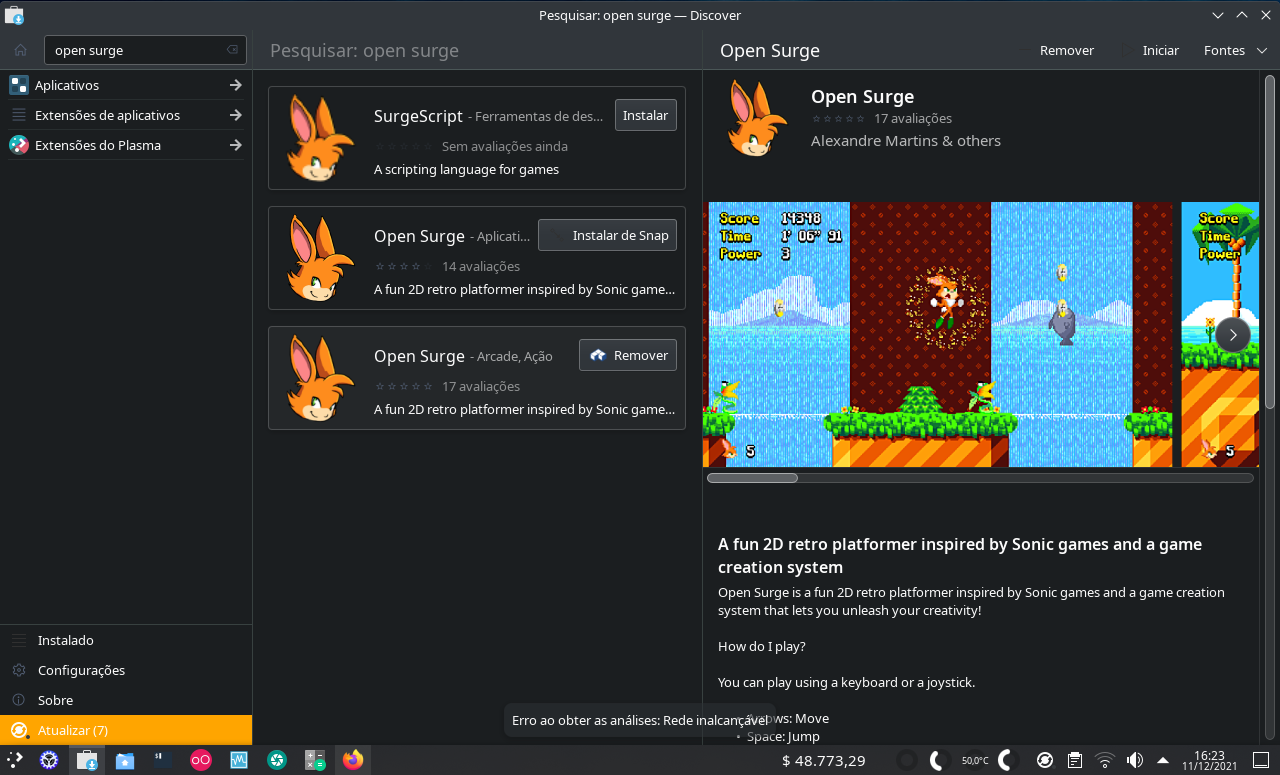Click Discover taskbar icon
This screenshot has height=775, width=1280.
point(87,760)
